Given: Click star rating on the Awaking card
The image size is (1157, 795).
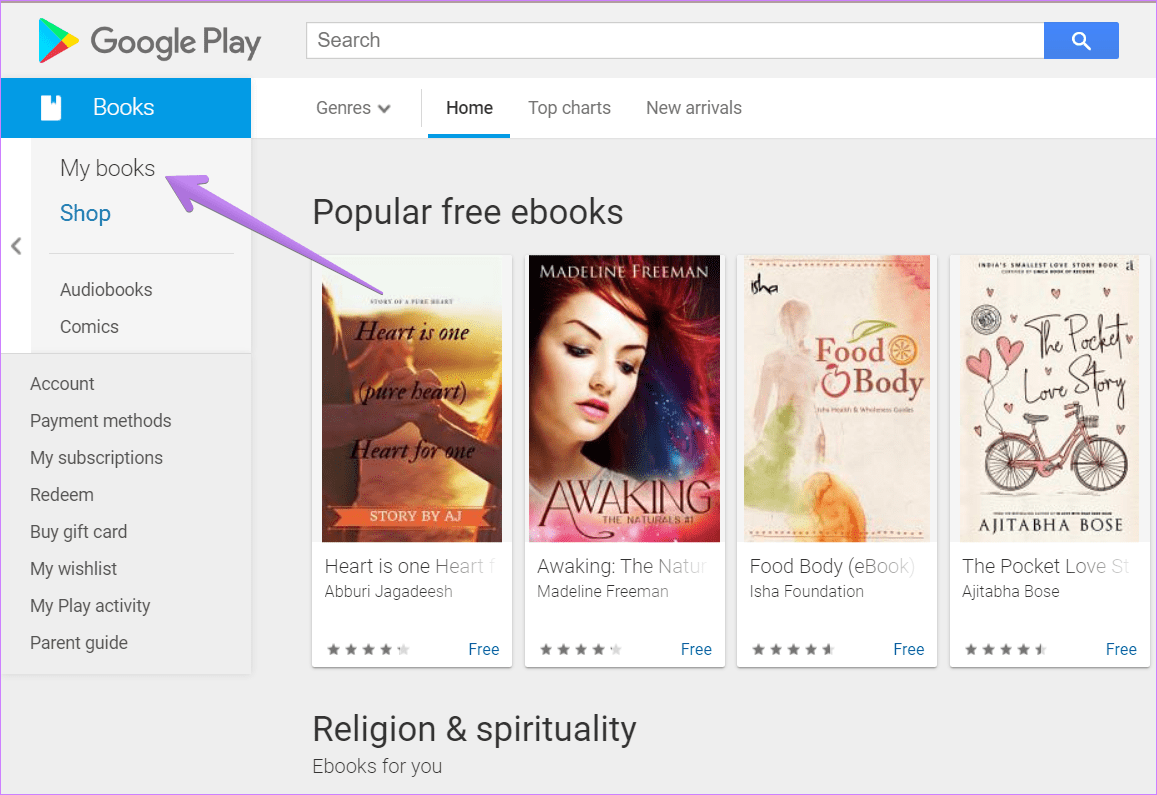Looking at the screenshot, I should [581, 650].
